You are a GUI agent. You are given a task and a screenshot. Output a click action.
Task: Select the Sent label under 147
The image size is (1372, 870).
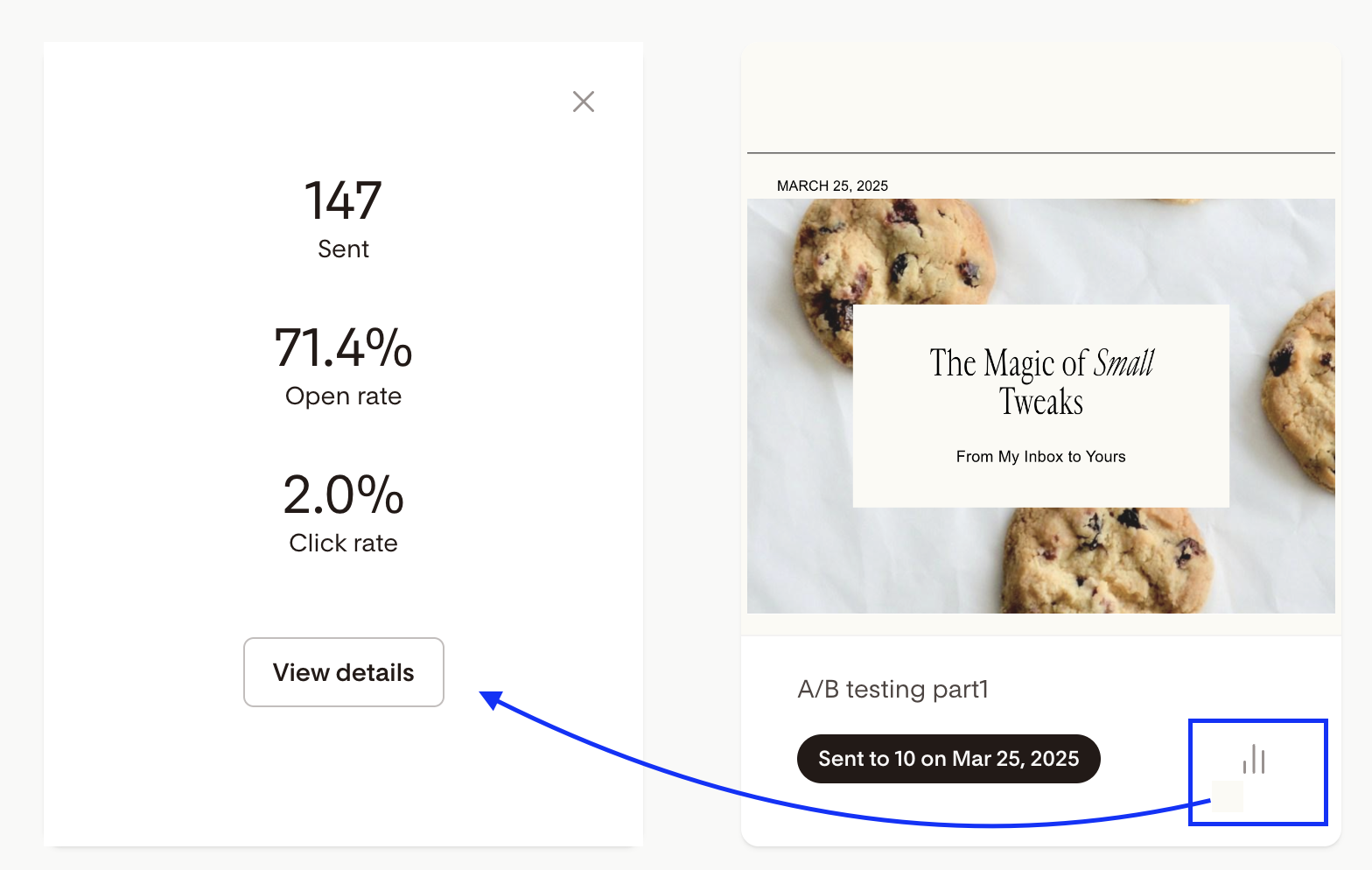[x=343, y=249]
